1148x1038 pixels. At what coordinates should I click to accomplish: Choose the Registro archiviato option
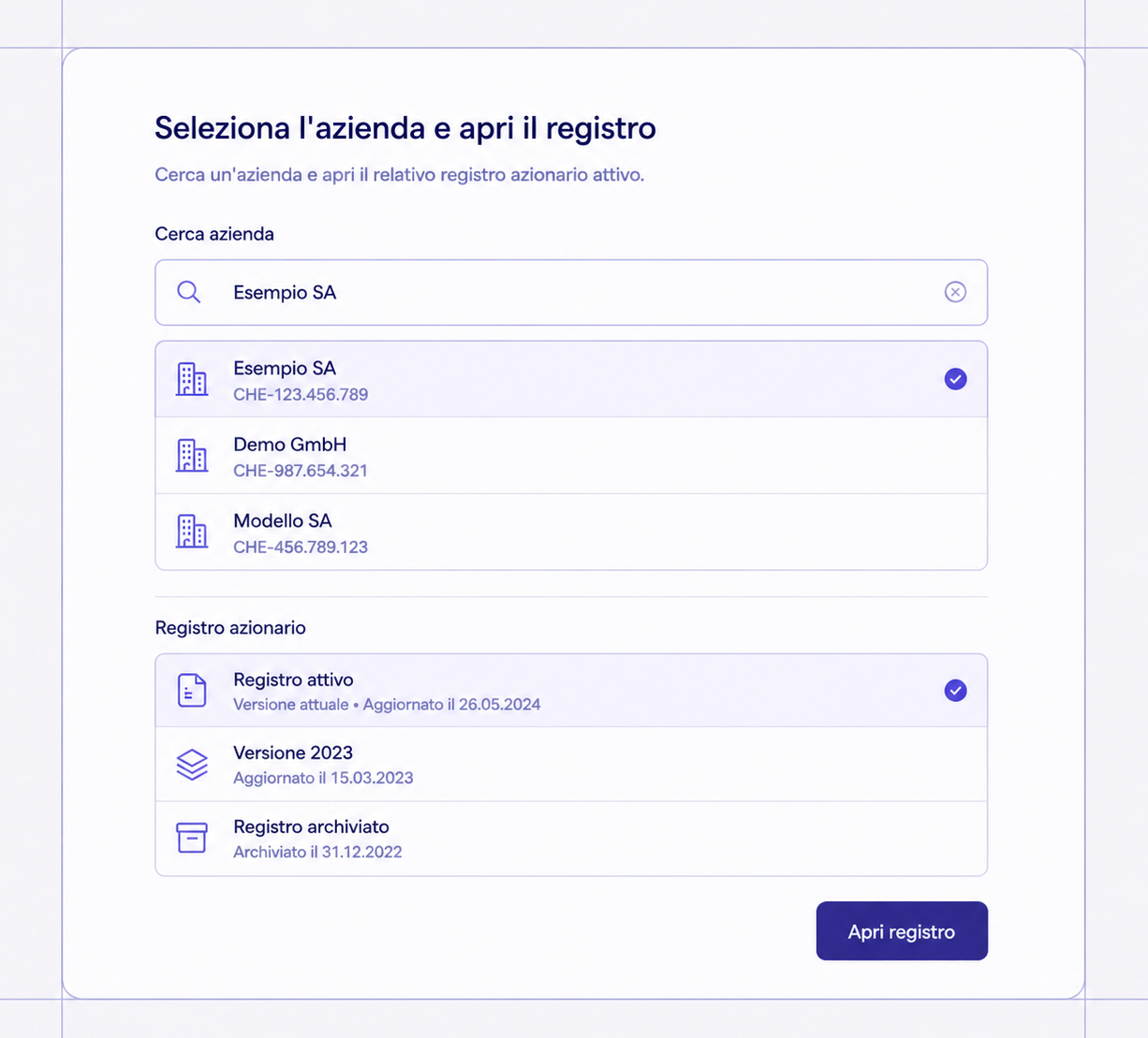coord(571,839)
